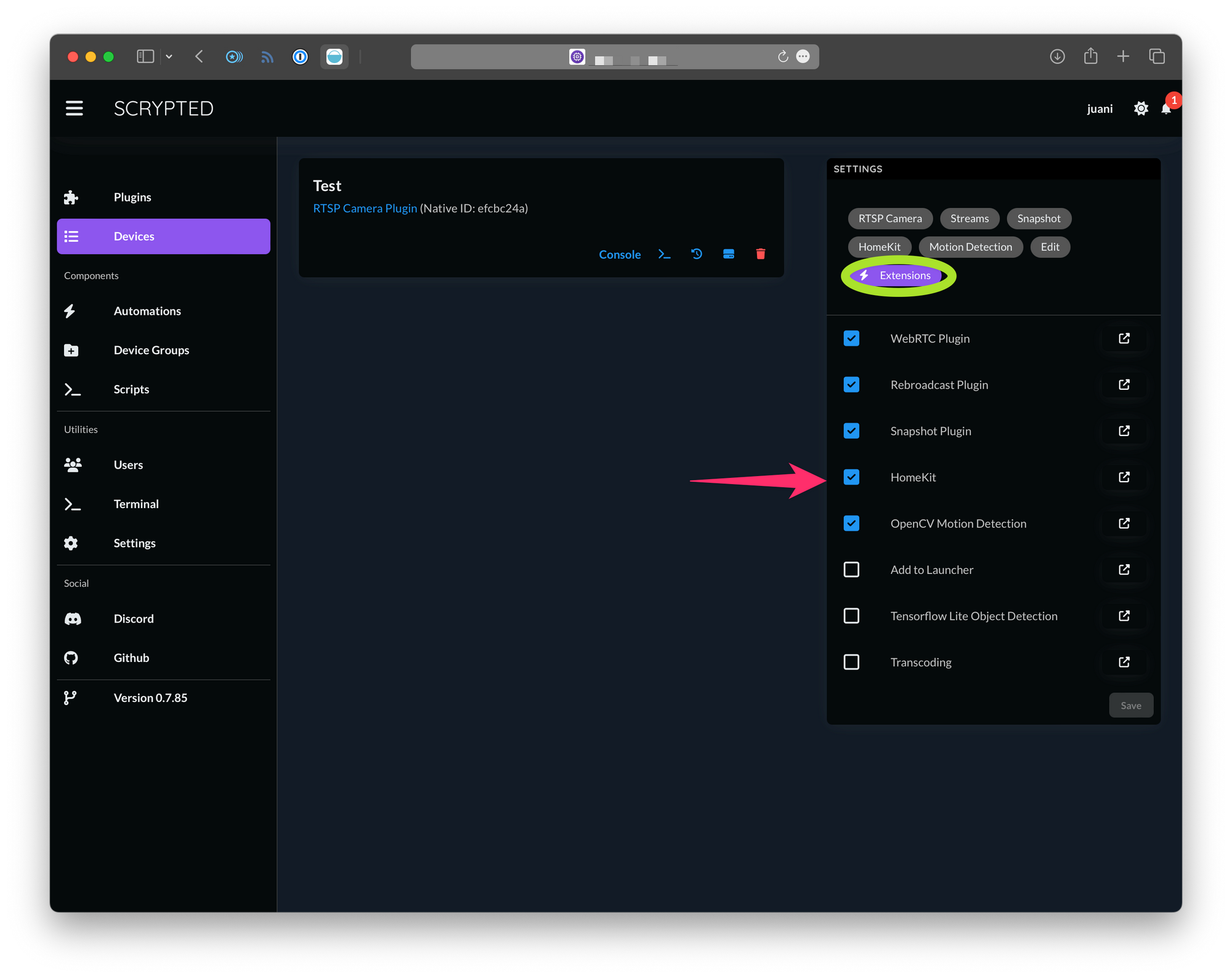This screenshot has height=978, width=1232.
Task: Click the gear icon next to juani
Action: 1141,108
